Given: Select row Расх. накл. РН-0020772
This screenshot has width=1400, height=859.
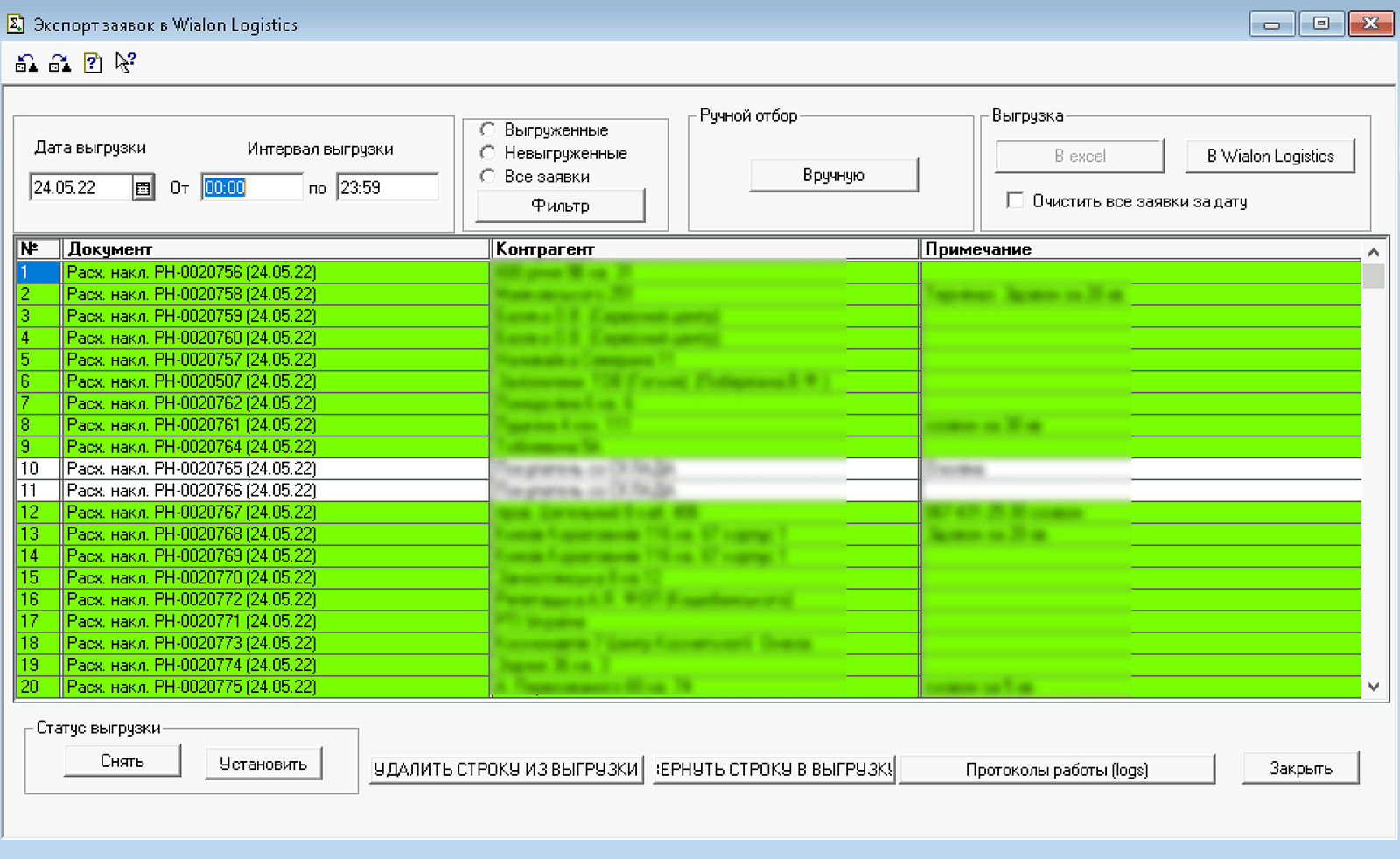Looking at the screenshot, I should pyautogui.click(x=689, y=600).
